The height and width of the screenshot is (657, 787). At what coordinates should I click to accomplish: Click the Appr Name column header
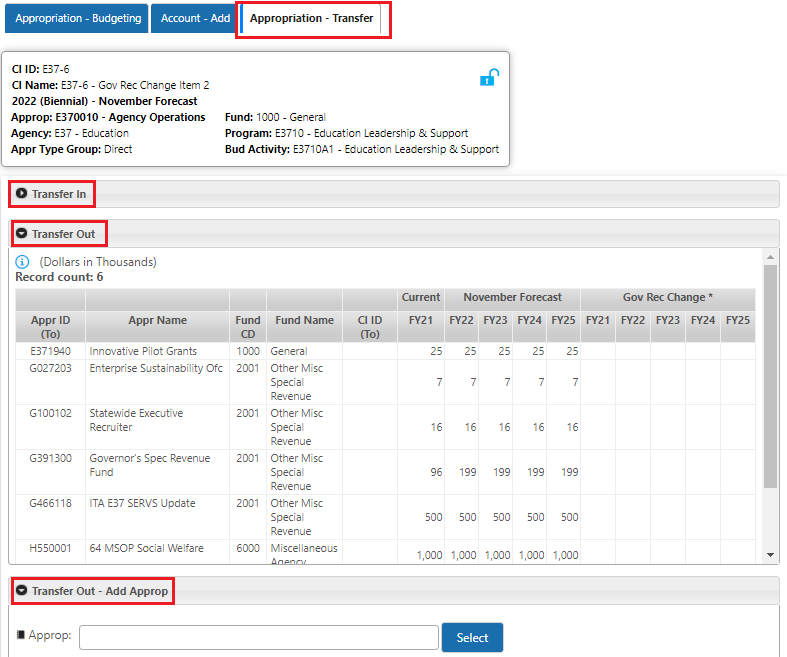pos(157,320)
